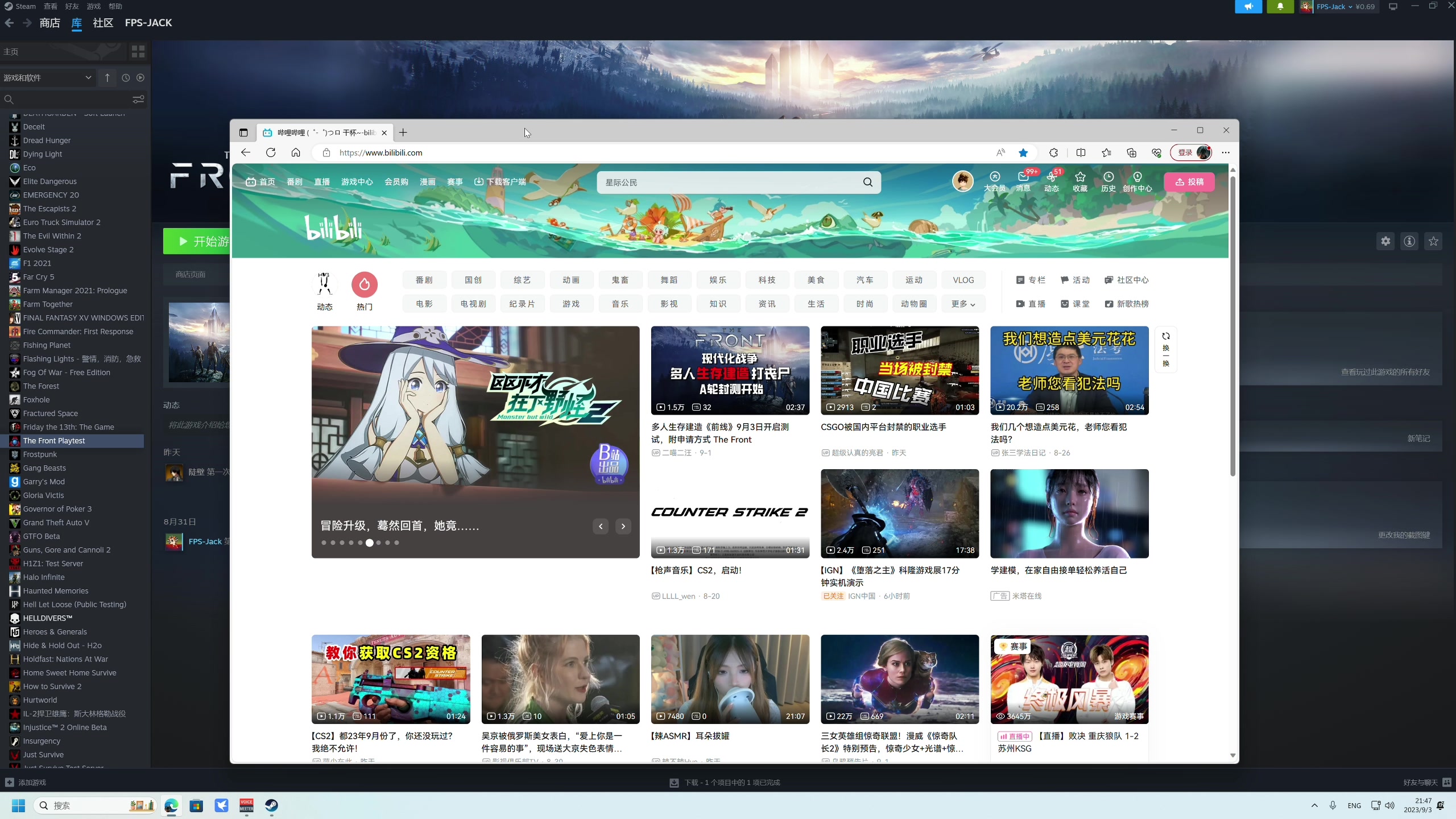Open Bilibili 历史 history icon

pyautogui.click(x=1108, y=182)
